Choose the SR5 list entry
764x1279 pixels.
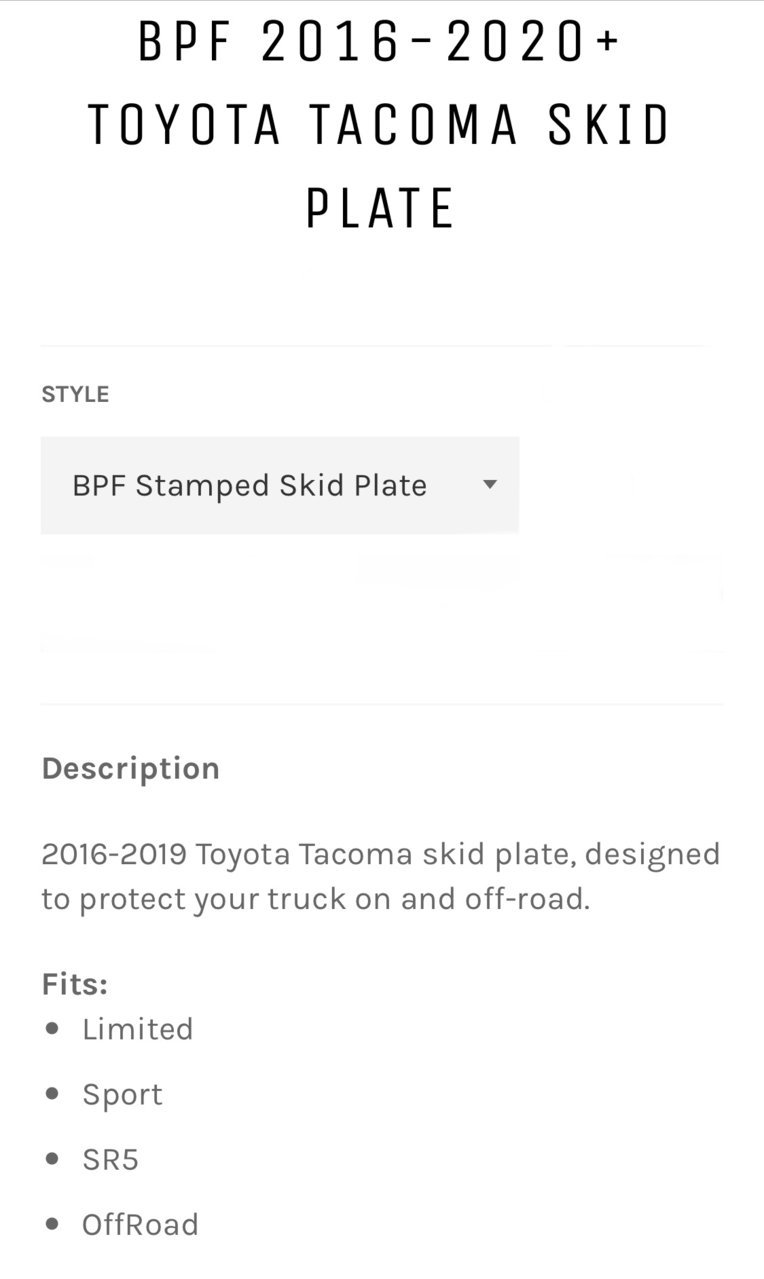point(110,1160)
